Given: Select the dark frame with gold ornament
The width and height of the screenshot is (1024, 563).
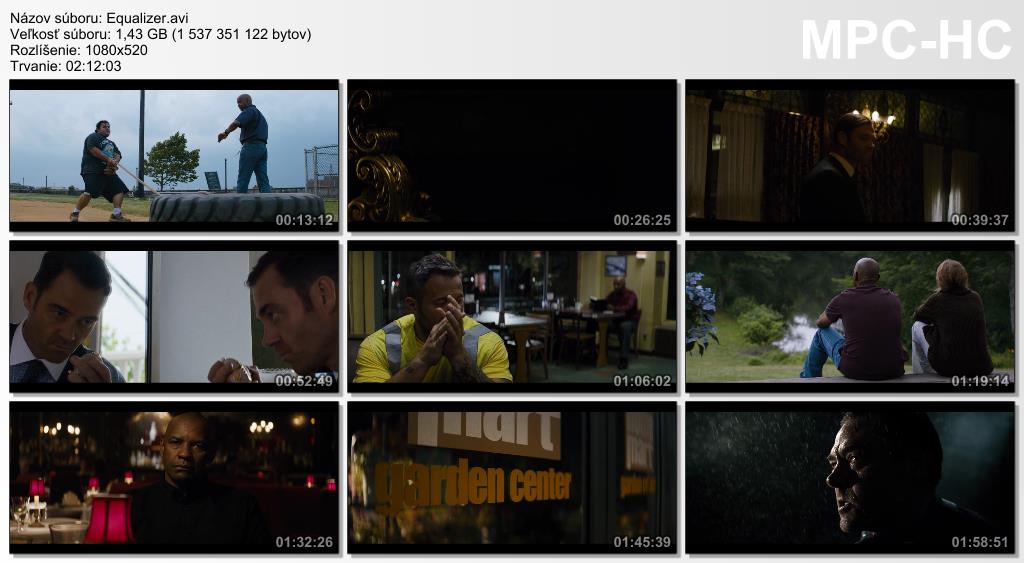Looking at the screenshot, I should pyautogui.click(x=512, y=155).
